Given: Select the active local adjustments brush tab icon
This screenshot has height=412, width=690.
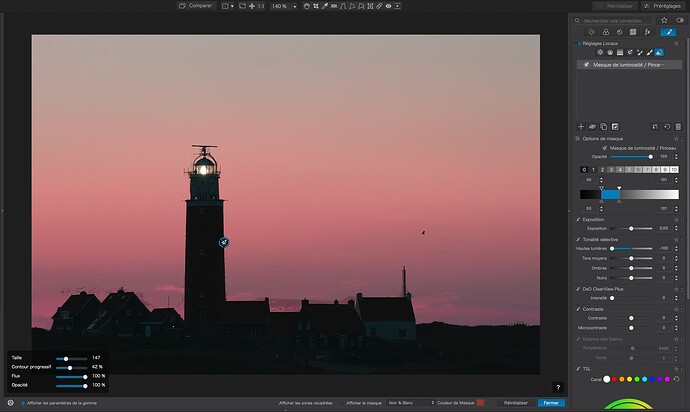Looking at the screenshot, I should tap(669, 32).
